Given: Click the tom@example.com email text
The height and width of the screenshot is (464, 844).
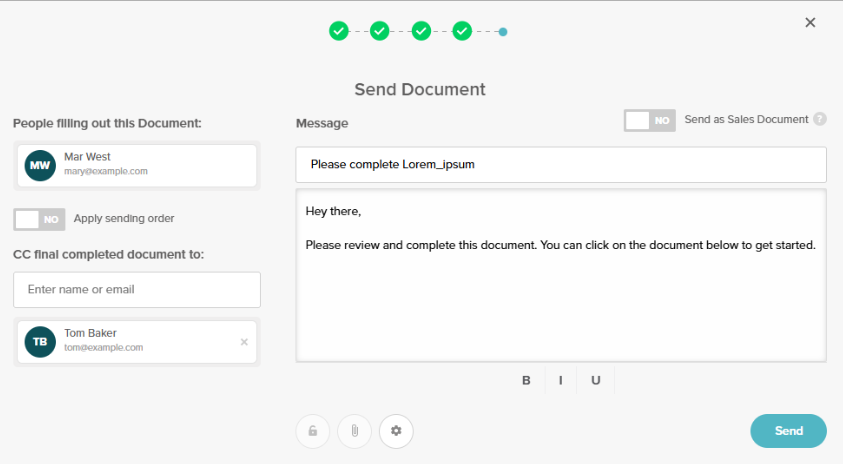Looking at the screenshot, I should tap(103, 348).
